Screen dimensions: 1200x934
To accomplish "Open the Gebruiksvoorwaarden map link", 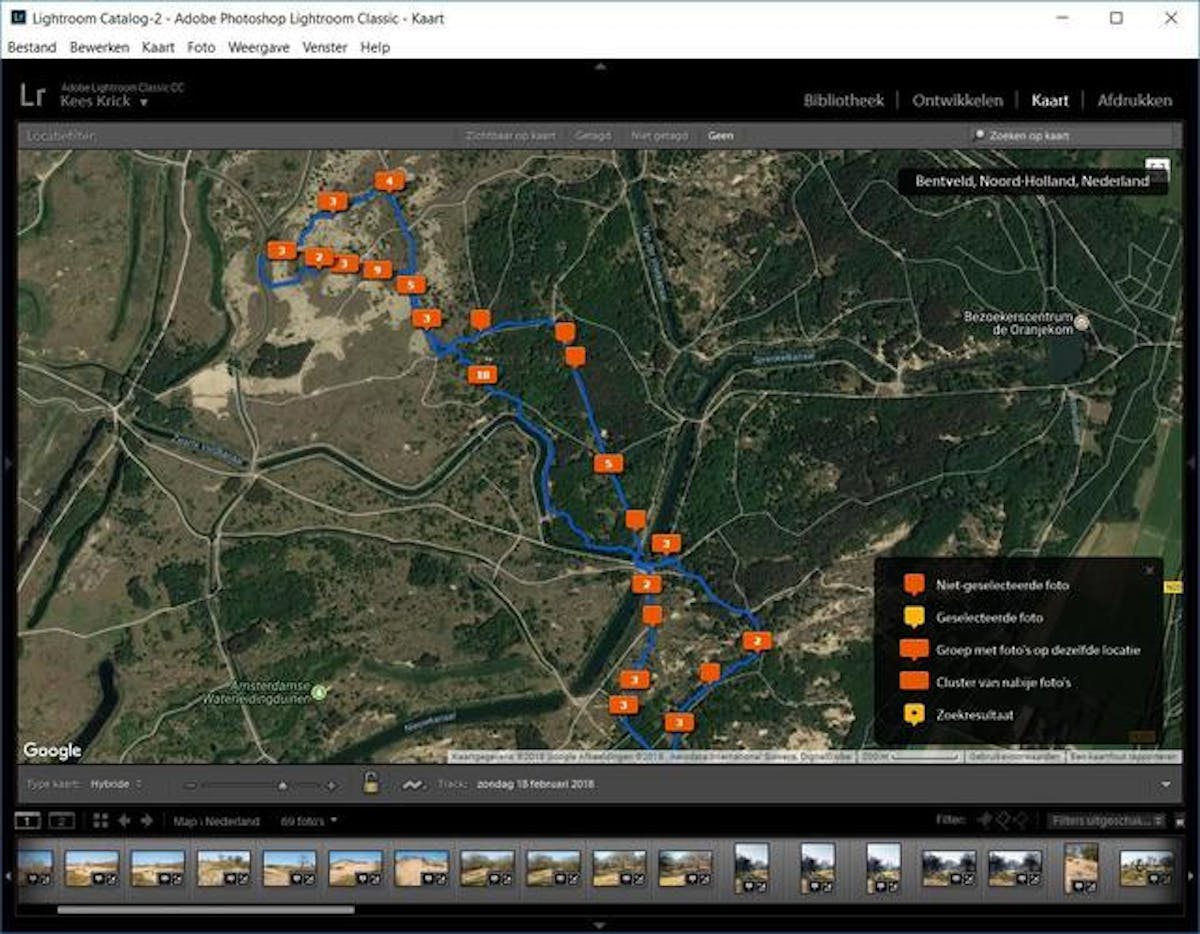I will tap(1015, 757).
